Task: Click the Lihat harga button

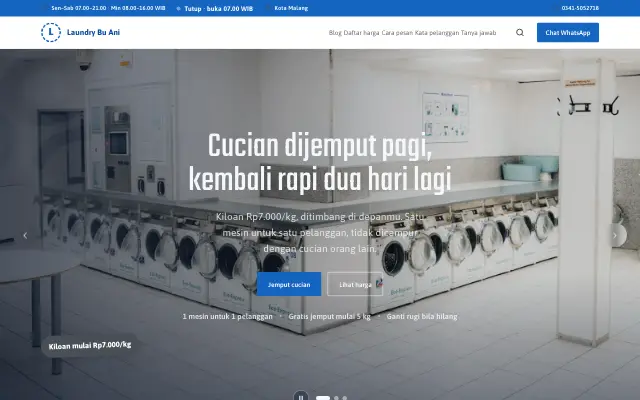Action: click(x=355, y=284)
